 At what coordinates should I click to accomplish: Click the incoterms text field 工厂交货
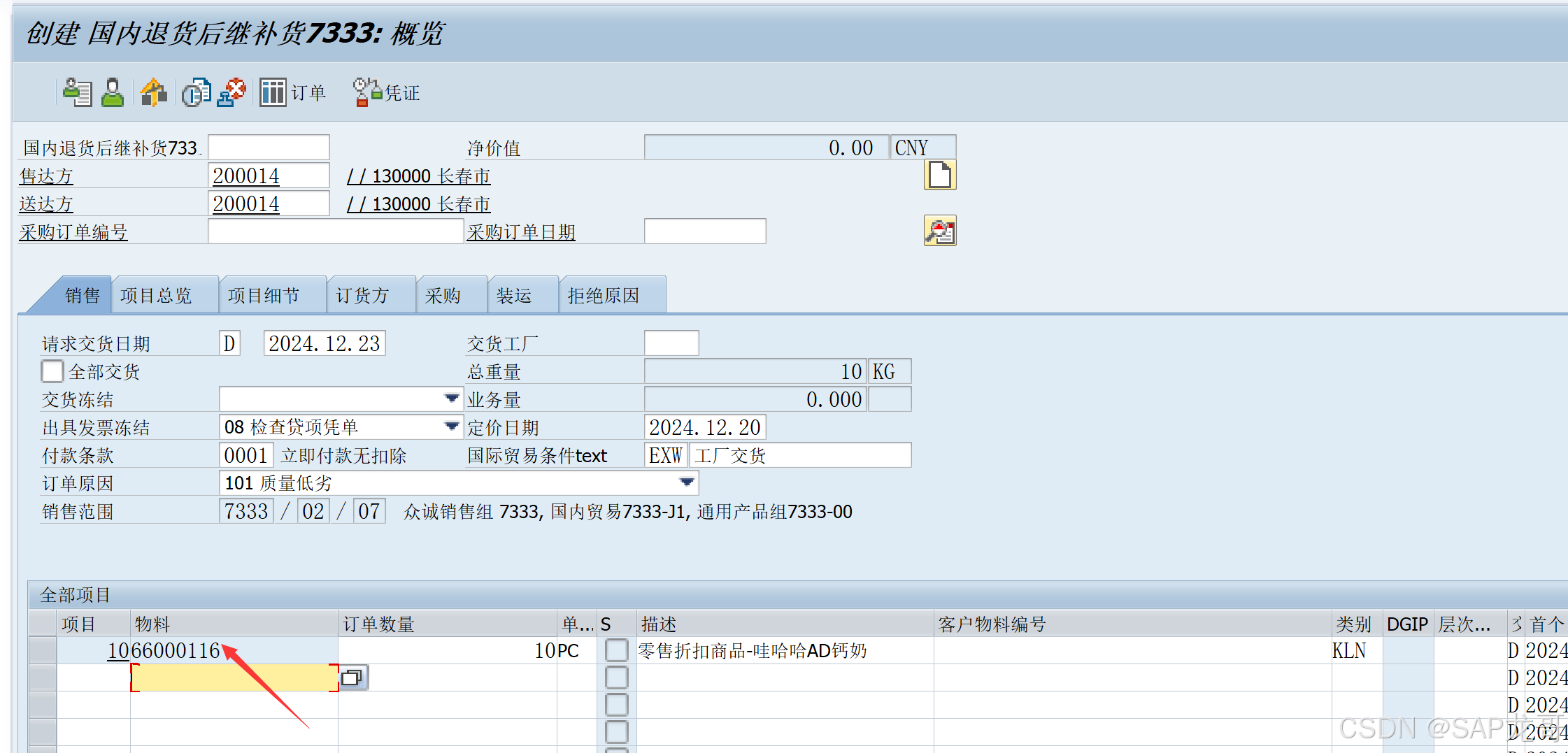tap(800, 454)
